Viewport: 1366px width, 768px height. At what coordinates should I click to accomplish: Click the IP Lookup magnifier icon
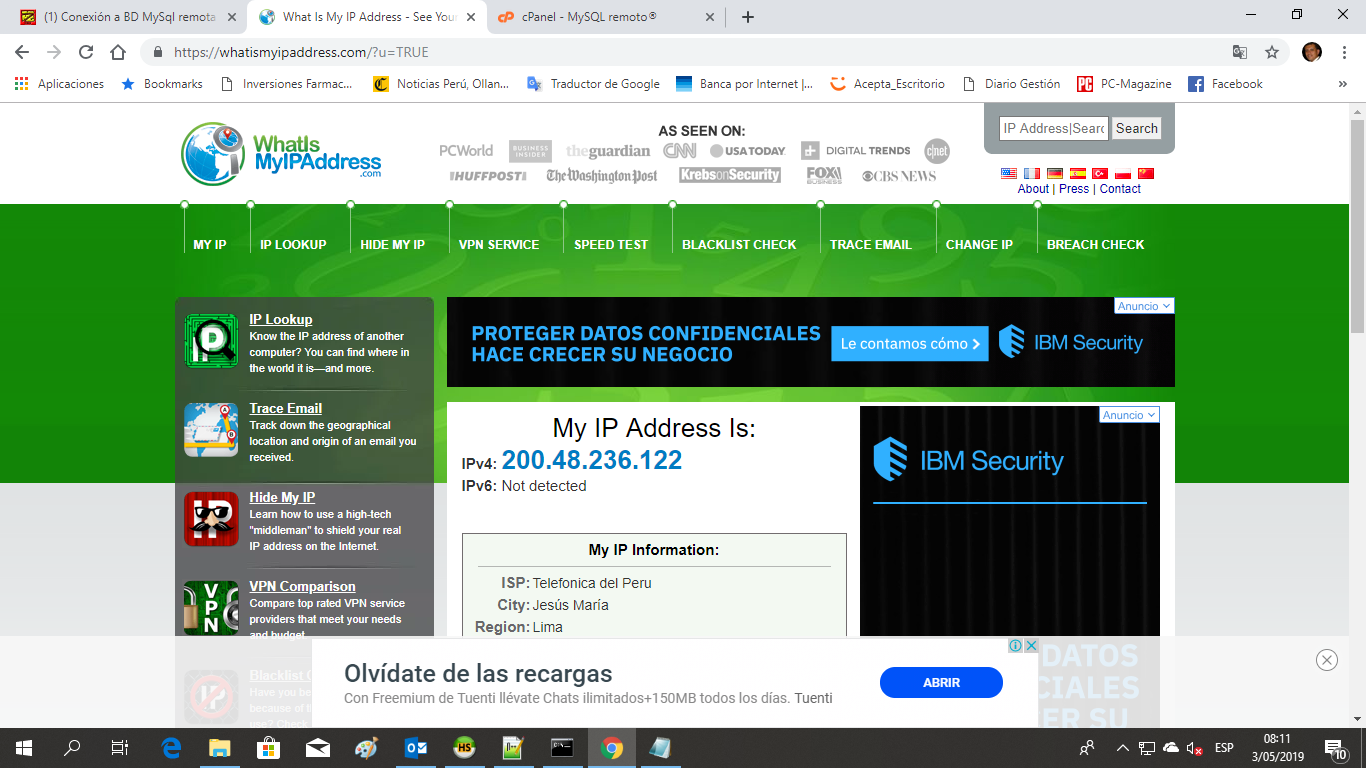pos(211,341)
